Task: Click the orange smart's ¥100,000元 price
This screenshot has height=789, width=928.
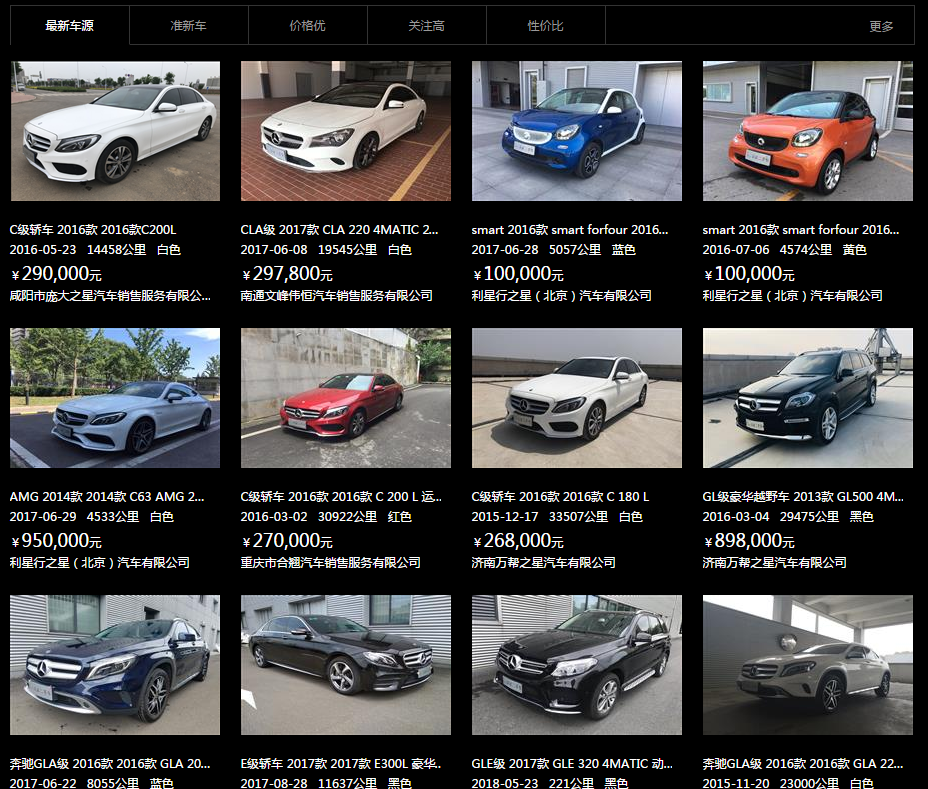Action: tap(749, 273)
